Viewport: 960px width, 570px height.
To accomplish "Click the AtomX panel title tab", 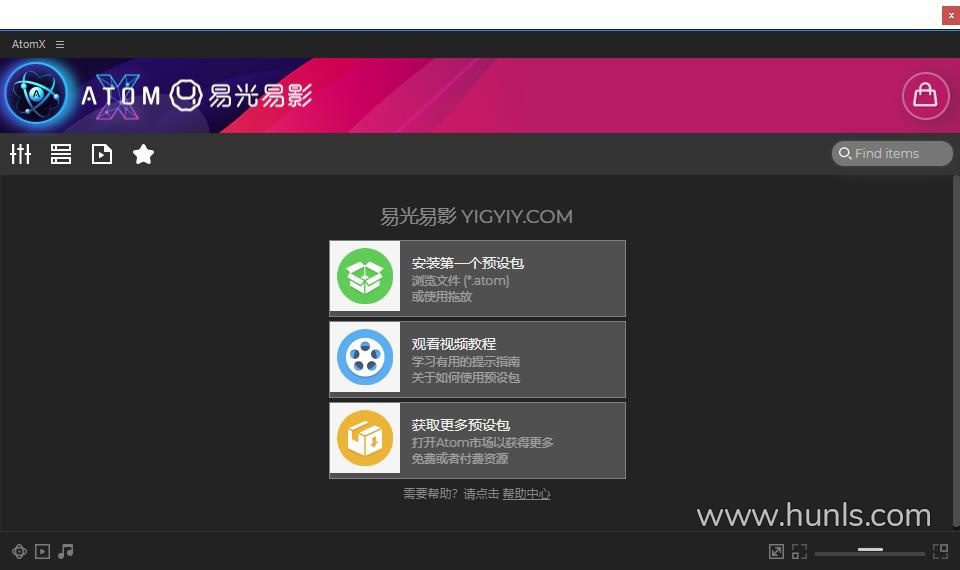I will [x=28, y=44].
